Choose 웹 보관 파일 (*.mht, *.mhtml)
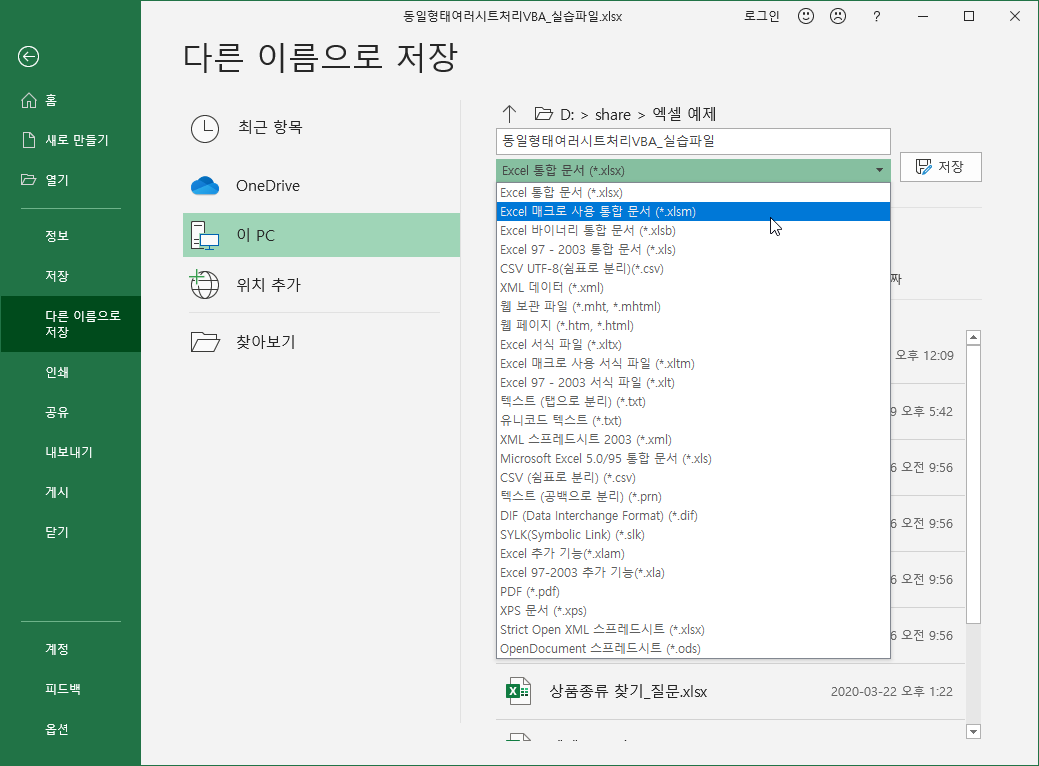The height and width of the screenshot is (766, 1039). 693,307
